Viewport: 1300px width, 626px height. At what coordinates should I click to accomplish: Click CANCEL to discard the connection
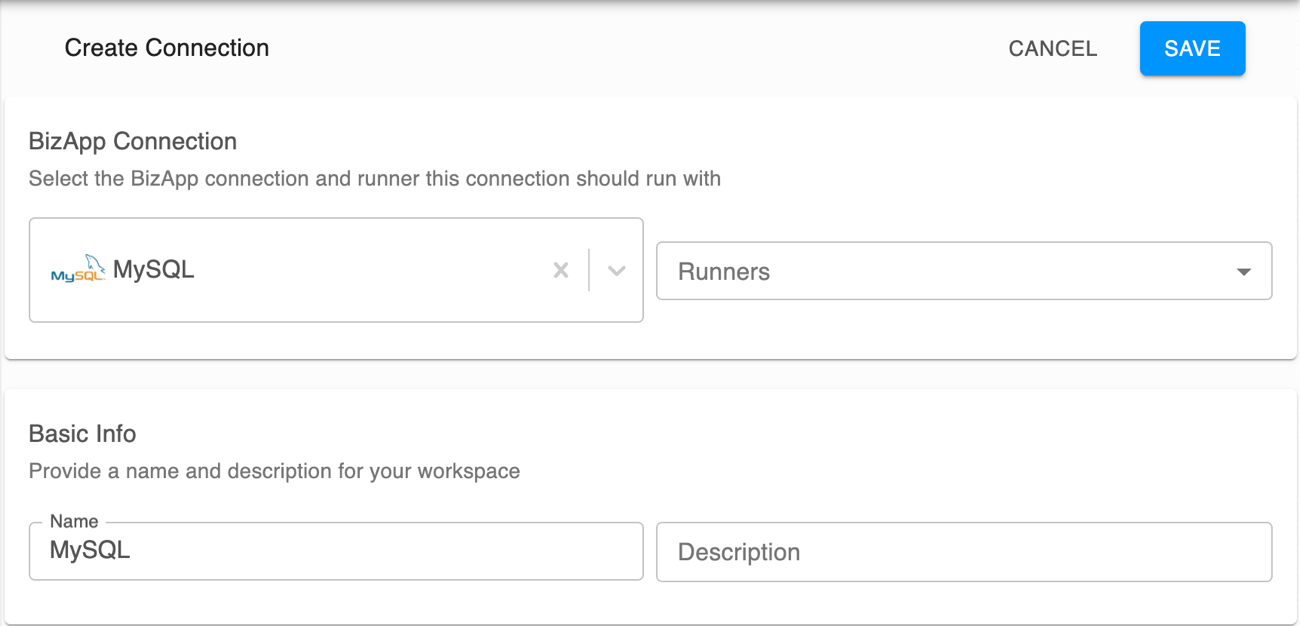click(x=1052, y=48)
